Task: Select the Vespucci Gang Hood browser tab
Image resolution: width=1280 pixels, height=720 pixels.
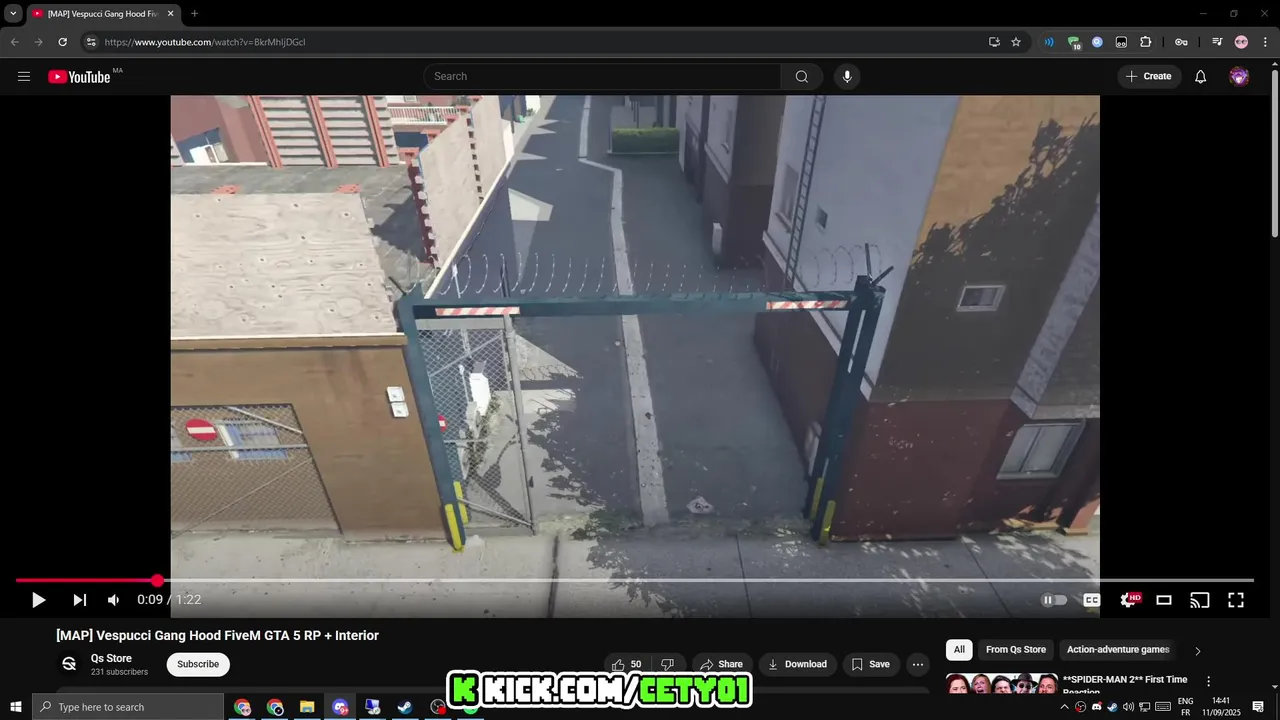Action: pos(102,14)
